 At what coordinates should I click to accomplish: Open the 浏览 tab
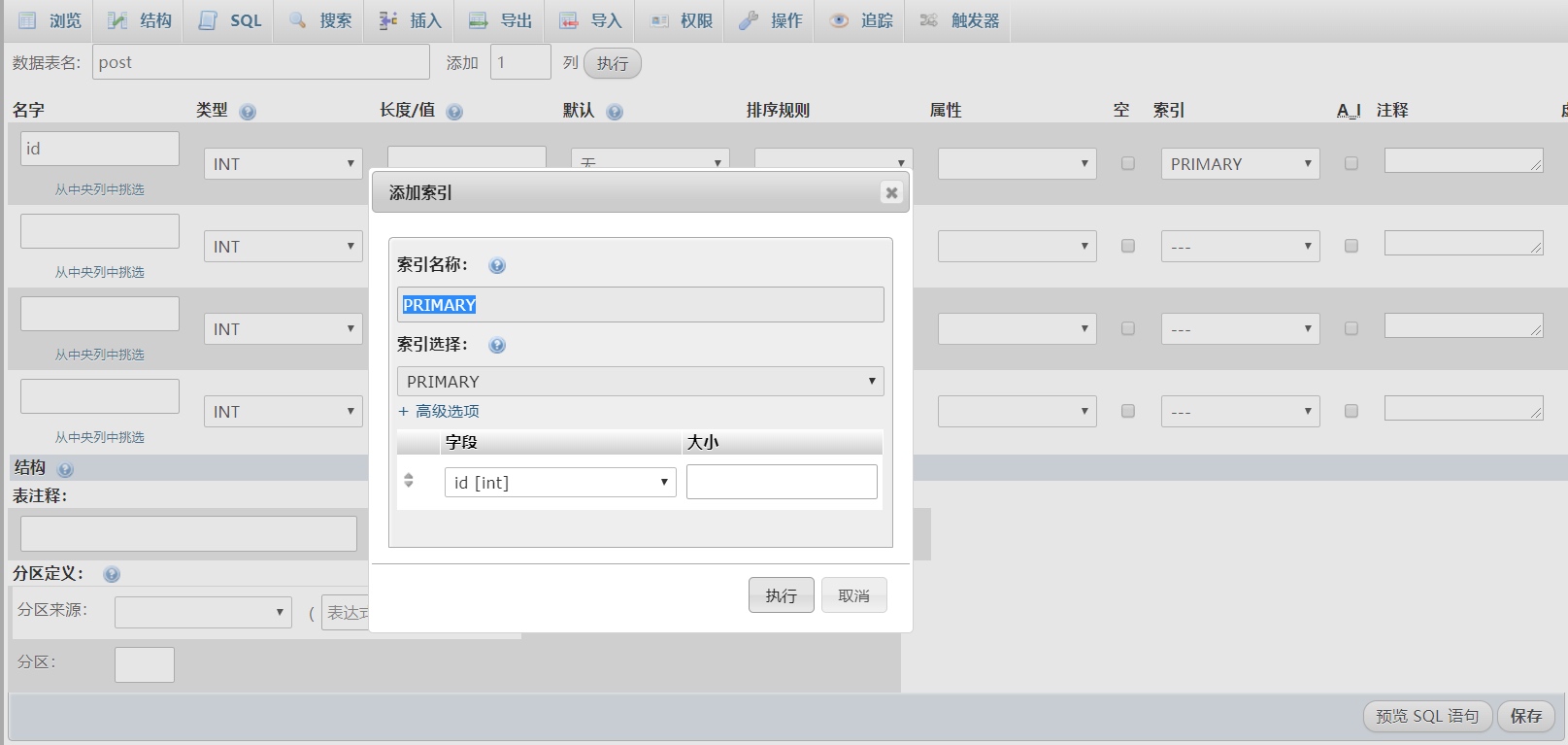[50, 20]
